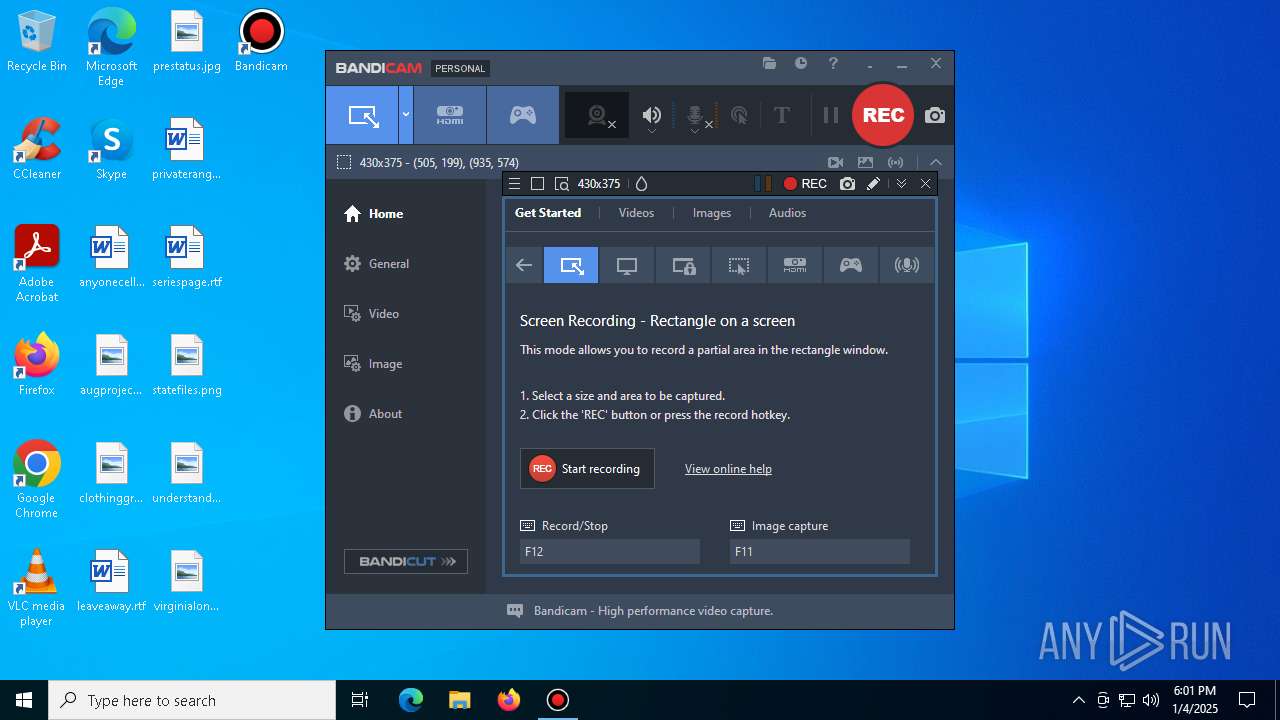
Task: Select the pencil drawing tool
Action: (873, 184)
